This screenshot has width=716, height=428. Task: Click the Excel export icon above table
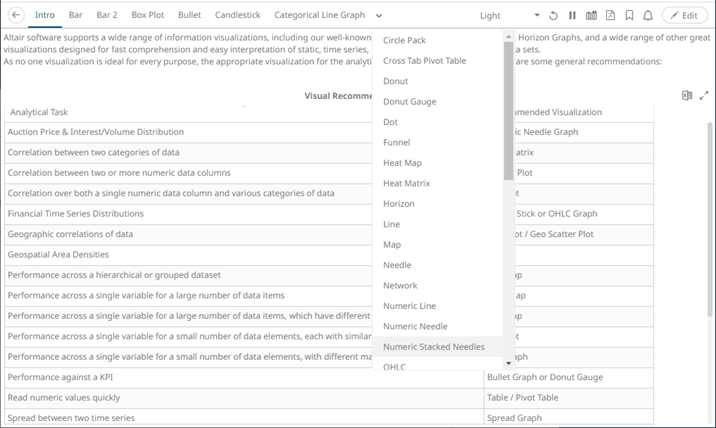click(x=687, y=96)
